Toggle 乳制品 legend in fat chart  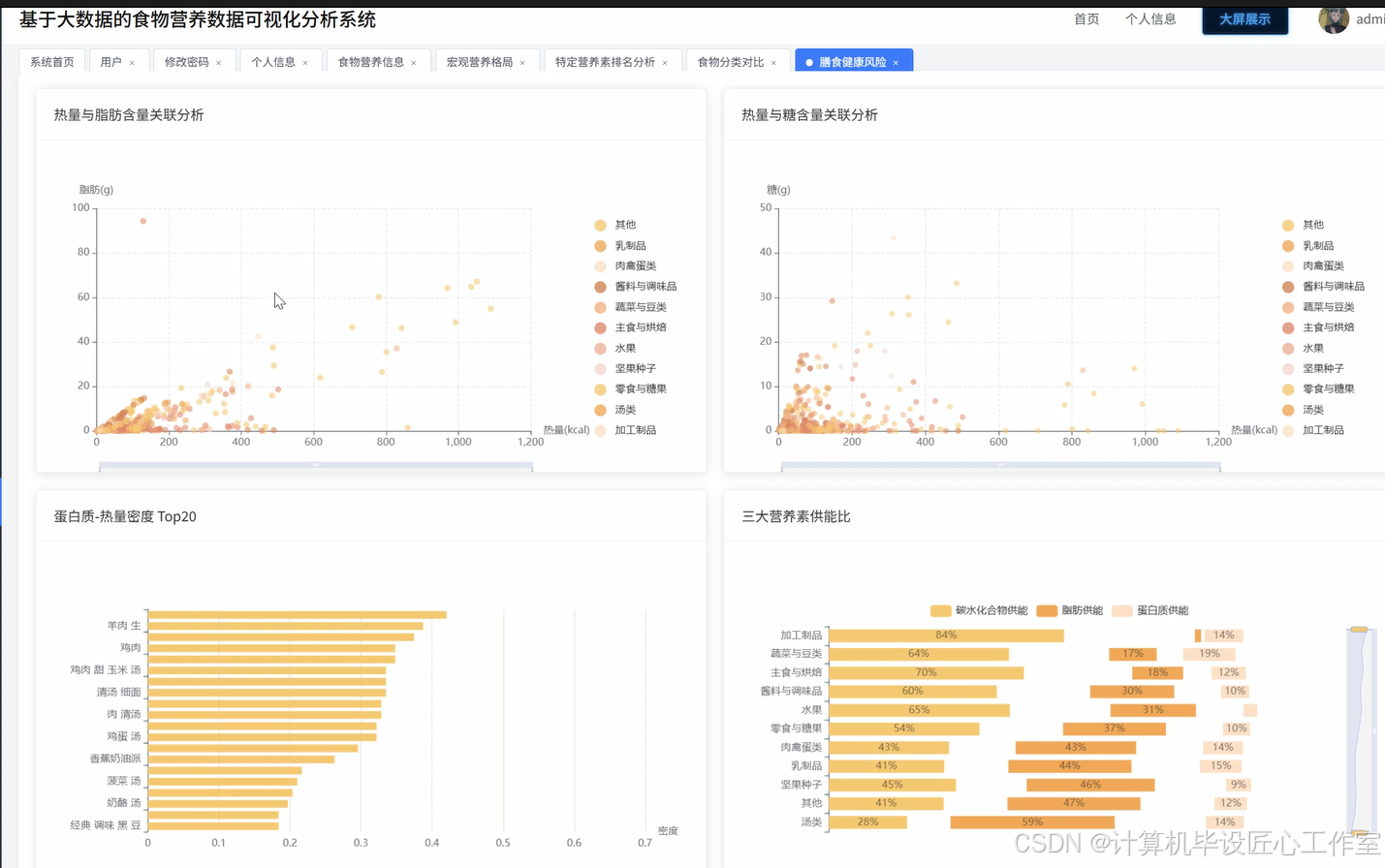click(620, 246)
